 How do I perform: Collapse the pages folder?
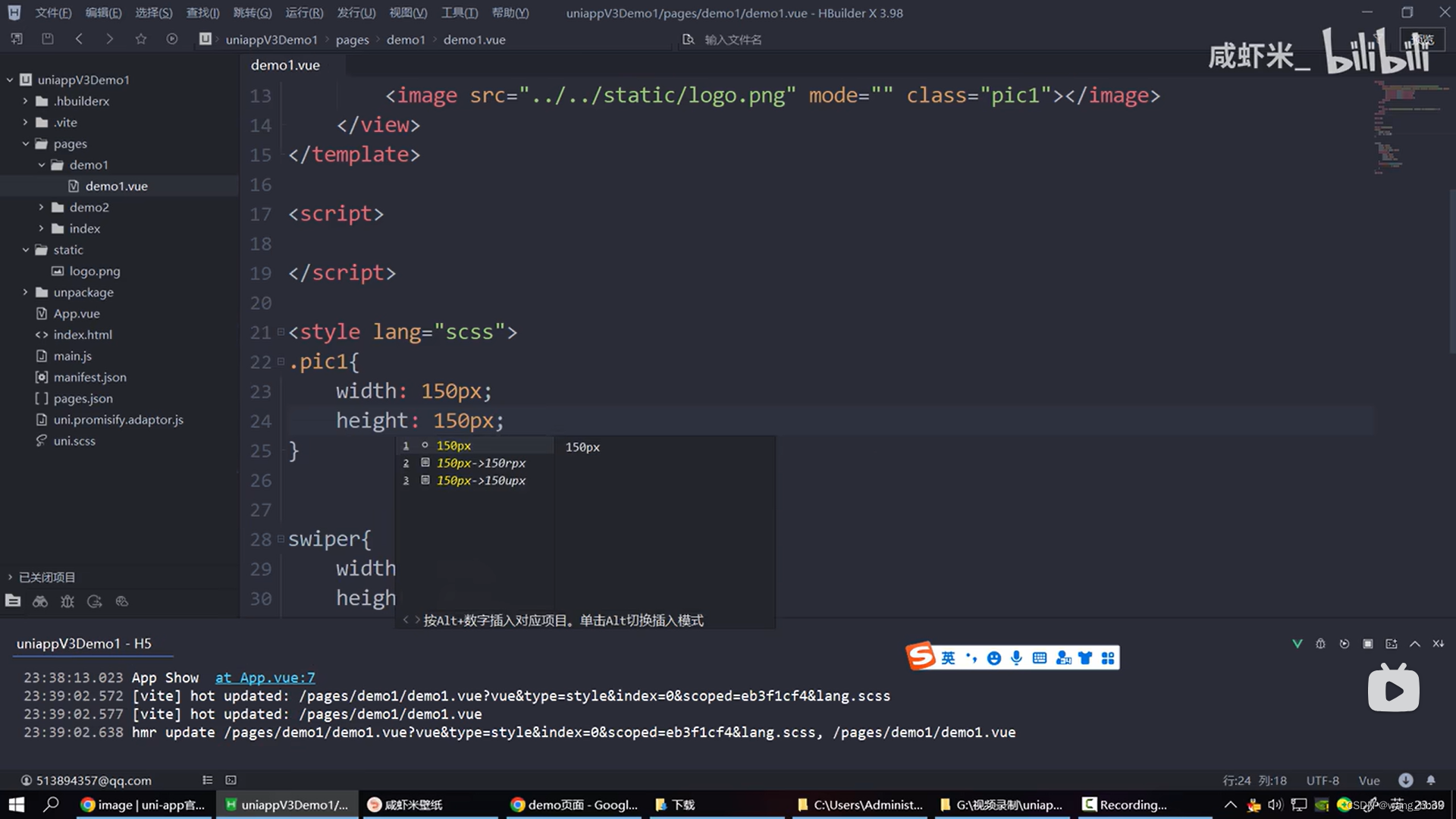[x=25, y=143]
